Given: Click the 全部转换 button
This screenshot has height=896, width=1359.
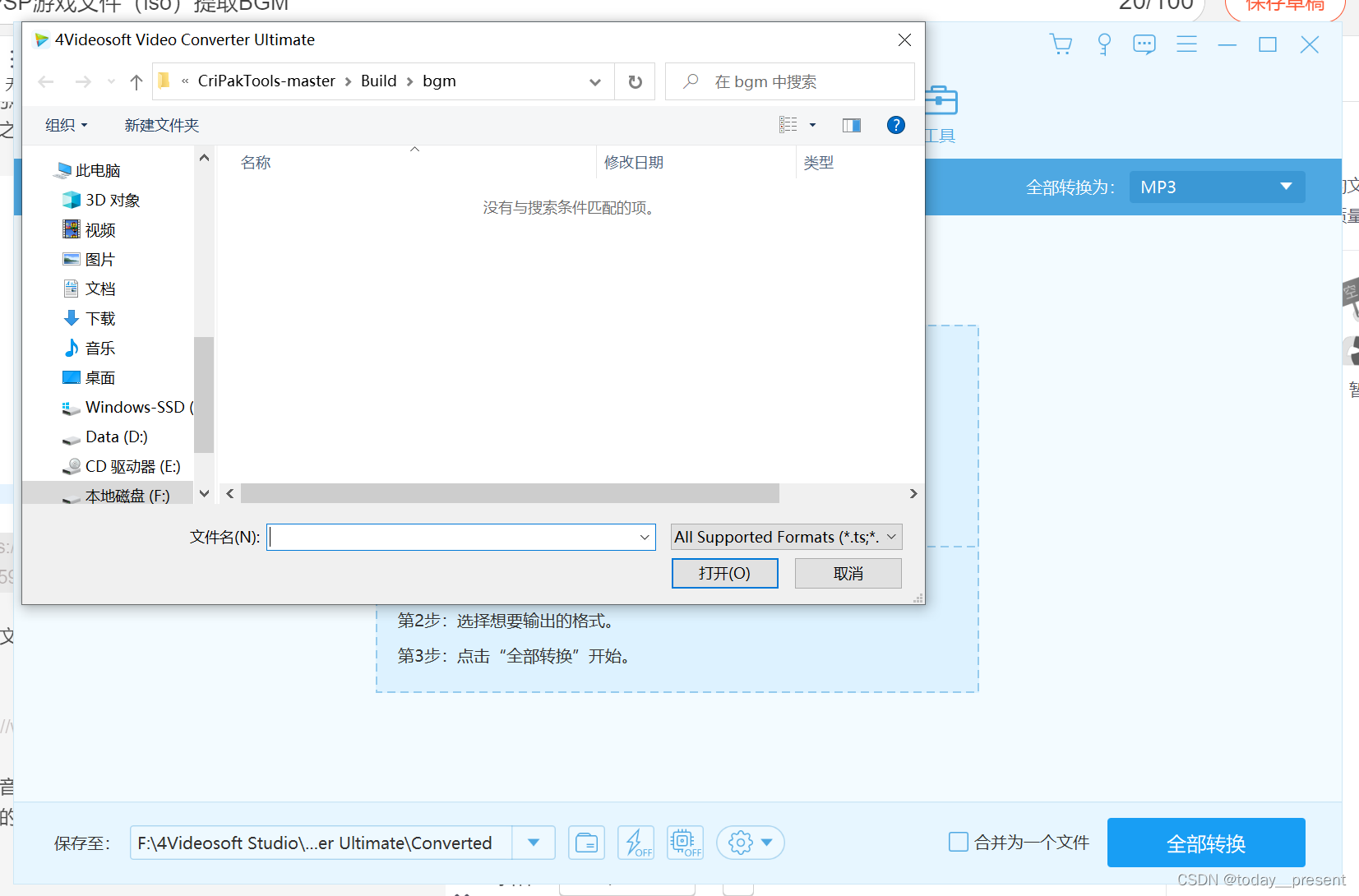Looking at the screenshot, I should pyautogui.click(x=1206, y=843).
